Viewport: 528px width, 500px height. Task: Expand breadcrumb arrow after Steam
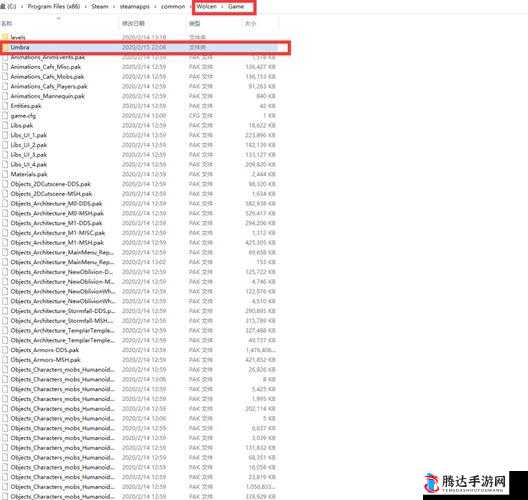(114, 7)
